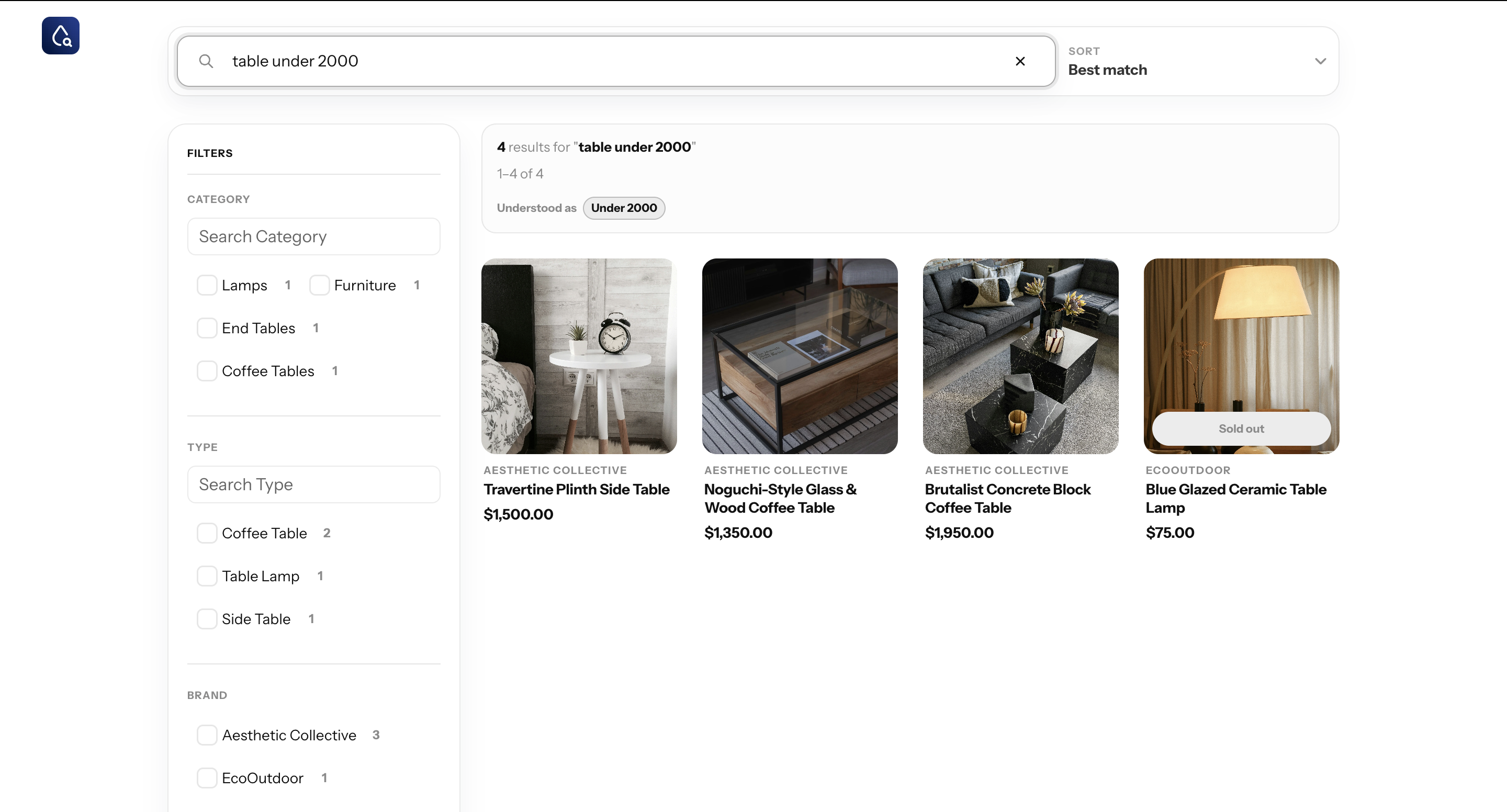Screen dimensions: 1507x812
Task: Focus the Search Category field
Action: [313, 236]
